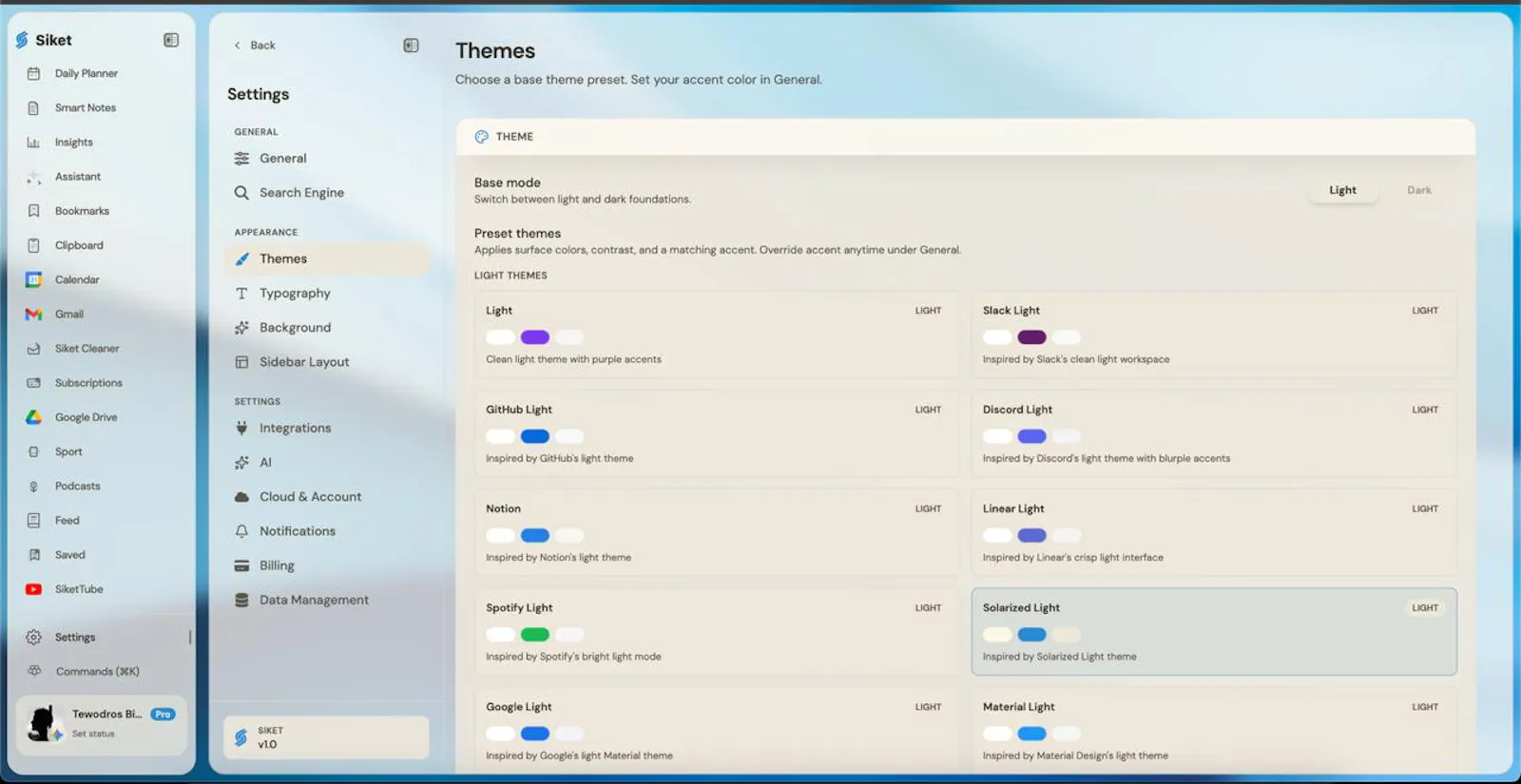
Task: Open the Google Drive icon
Action: click(33, 417)
